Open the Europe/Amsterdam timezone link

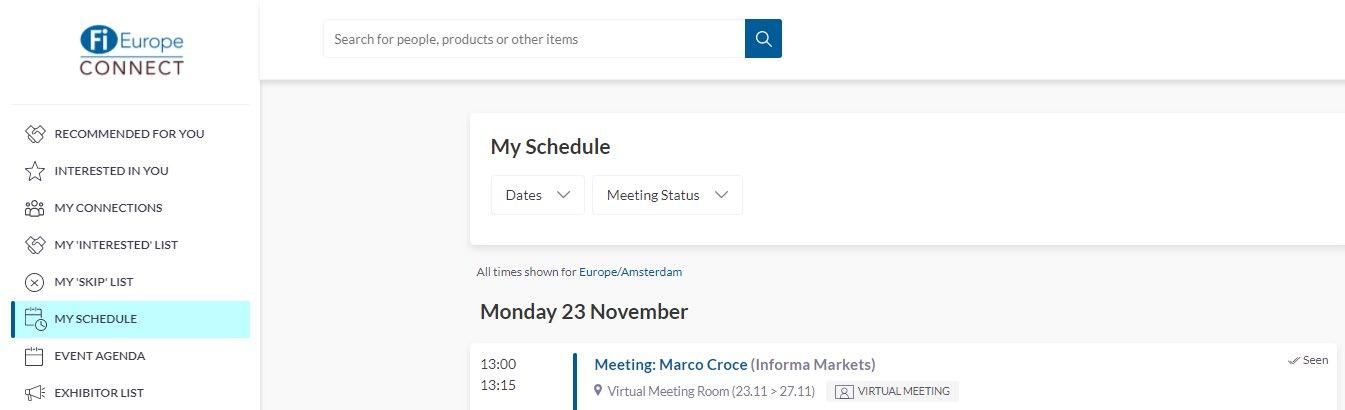click(x=631, y=272)
